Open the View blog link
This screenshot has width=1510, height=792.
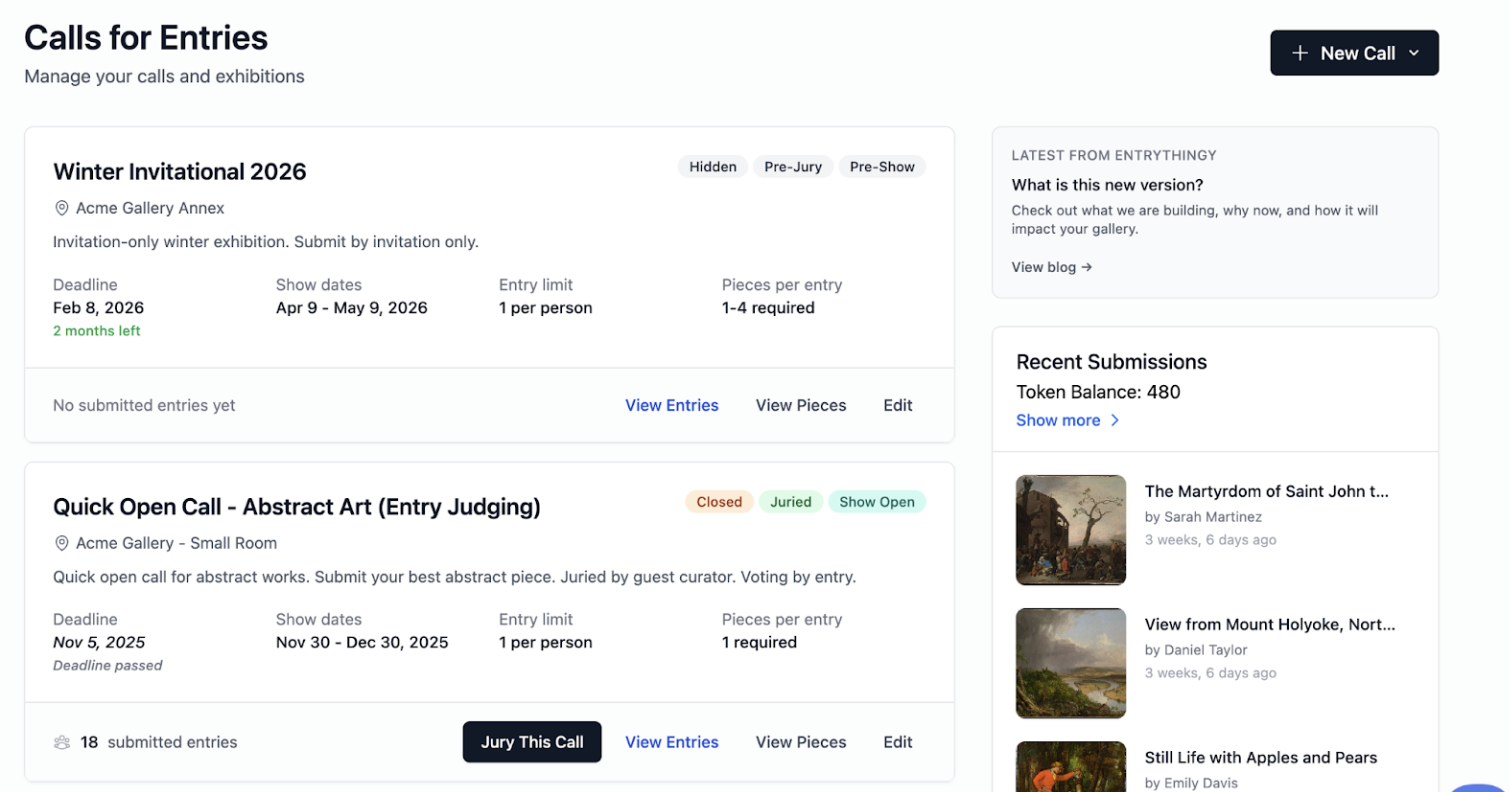pos(1051,267)
